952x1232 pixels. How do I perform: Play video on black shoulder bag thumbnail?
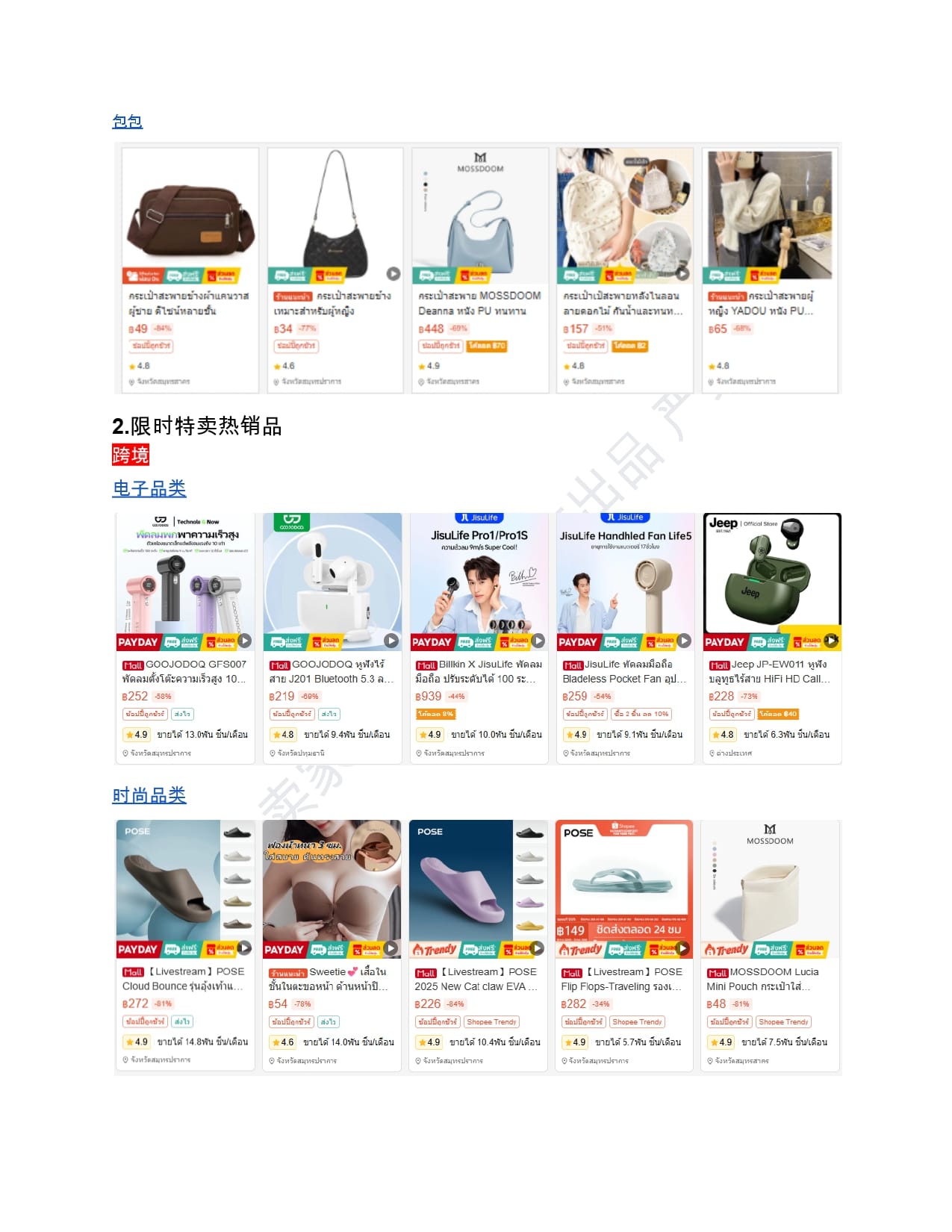point(393,274)
